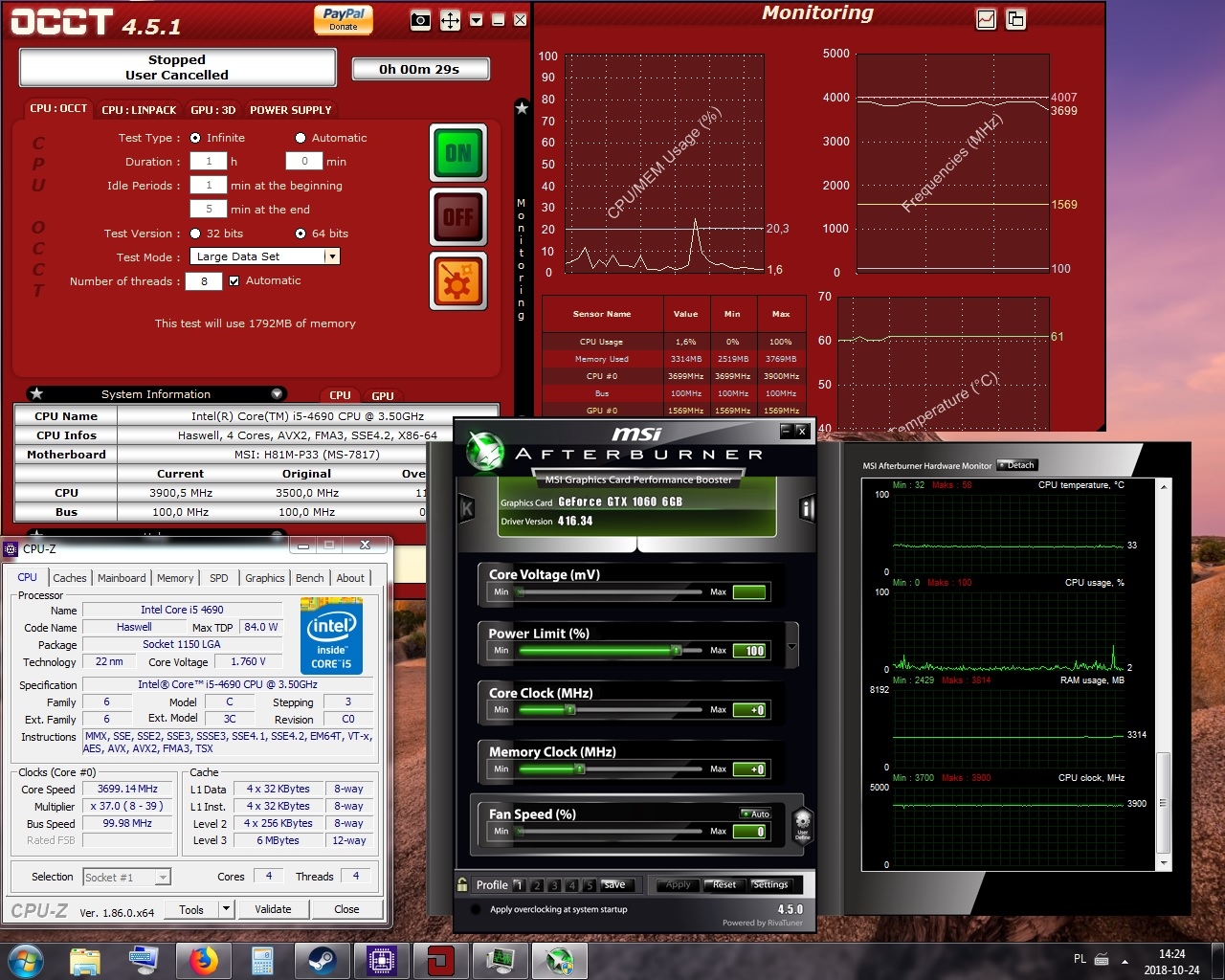Open Afterburner Settings
Screen dimensions: 1225x980
coord(770,885)
